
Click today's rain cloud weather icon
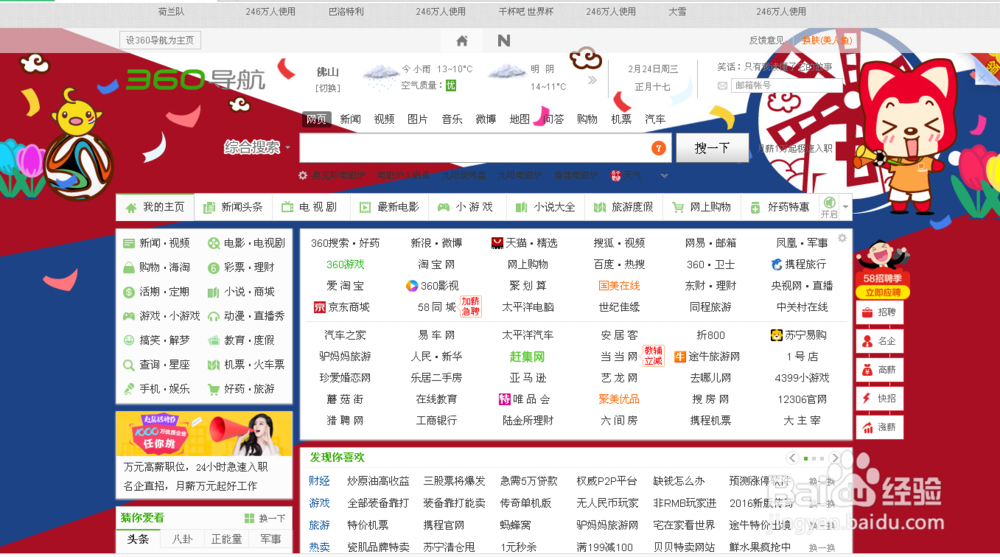pyautogui.click(x=380, y=77)
